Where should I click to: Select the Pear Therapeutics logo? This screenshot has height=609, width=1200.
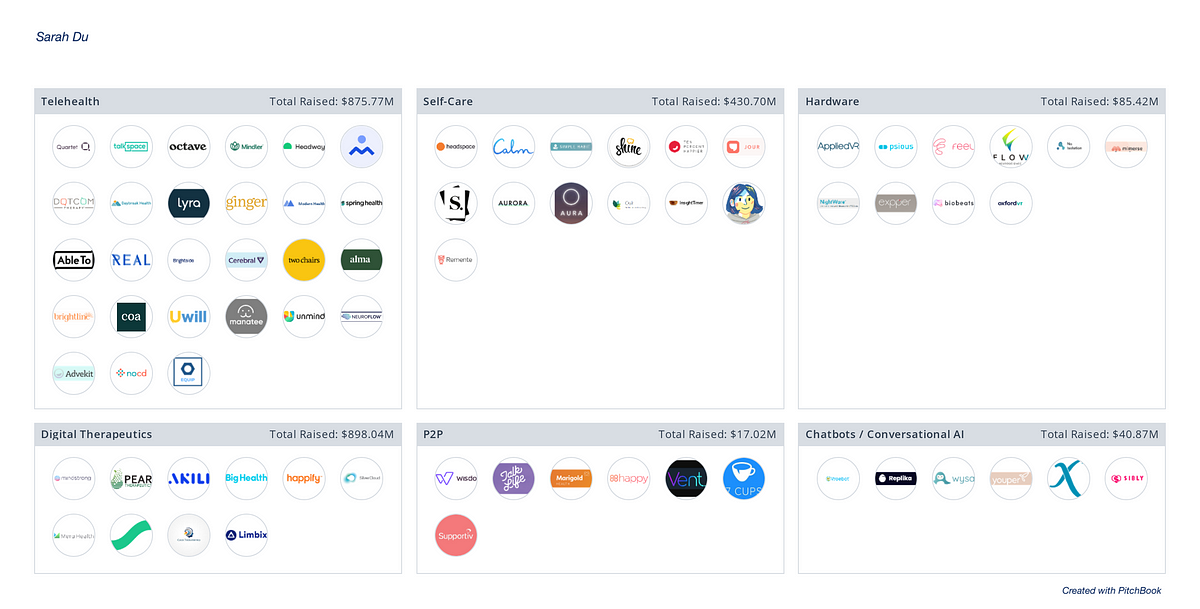coord(131,478)
